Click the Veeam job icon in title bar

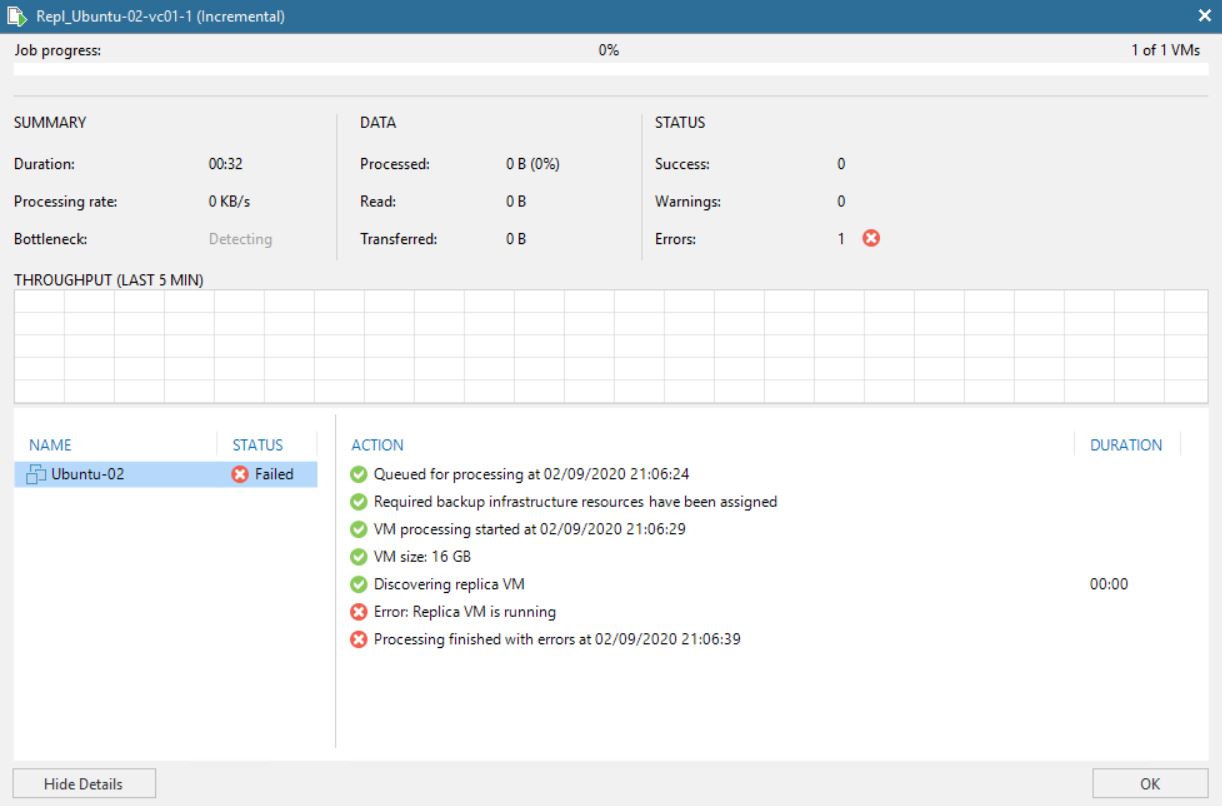click(x=17, y=16)
